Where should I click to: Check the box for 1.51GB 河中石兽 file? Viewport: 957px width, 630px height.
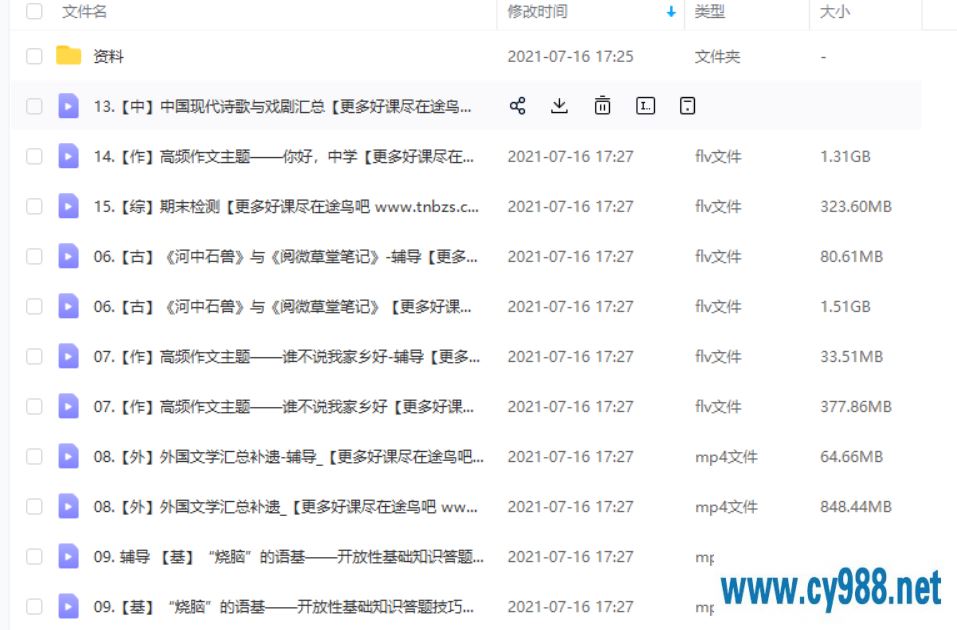(34, 306)
